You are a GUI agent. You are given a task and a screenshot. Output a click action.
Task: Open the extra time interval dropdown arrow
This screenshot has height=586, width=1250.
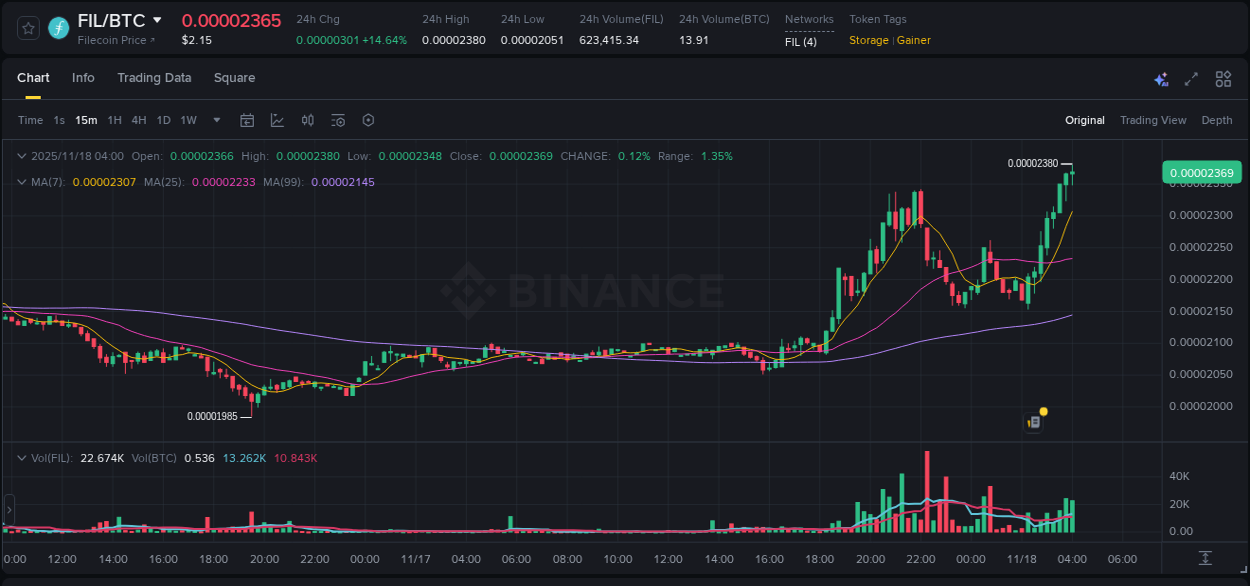(x=215, y=120)
